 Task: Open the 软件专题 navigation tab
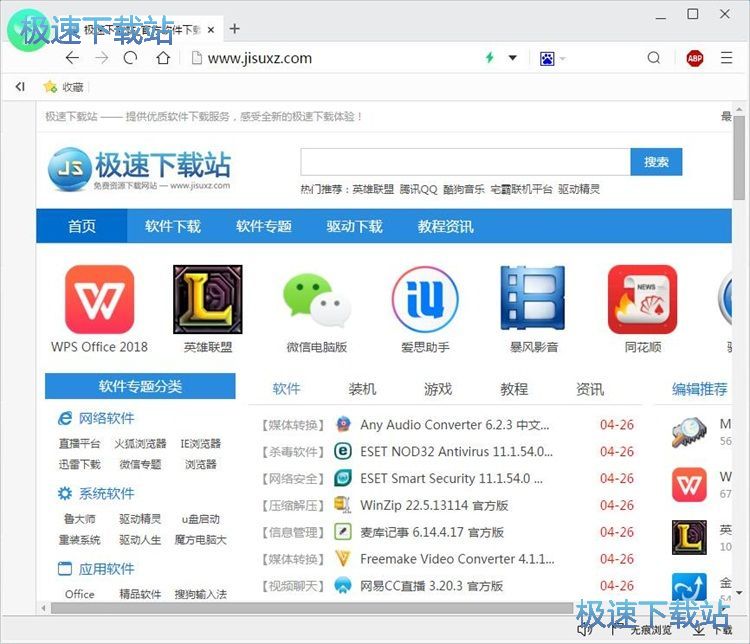point(264,226)
